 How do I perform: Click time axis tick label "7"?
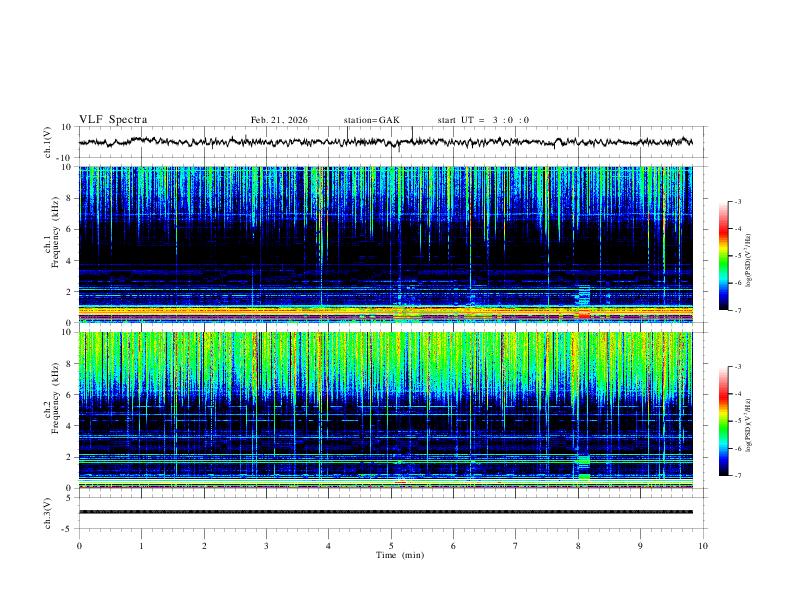coord(516,546)
